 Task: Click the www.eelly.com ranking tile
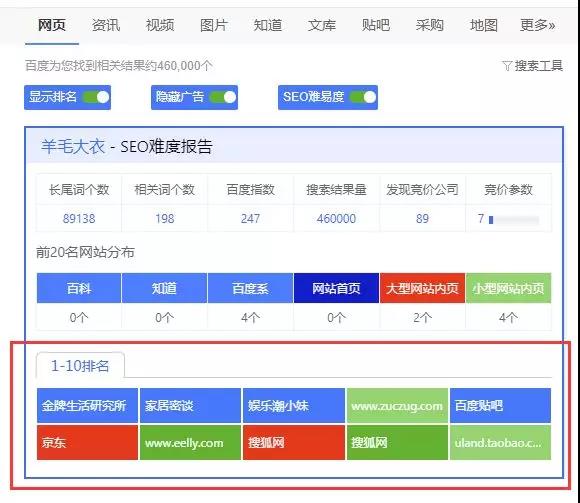(190, 443)
